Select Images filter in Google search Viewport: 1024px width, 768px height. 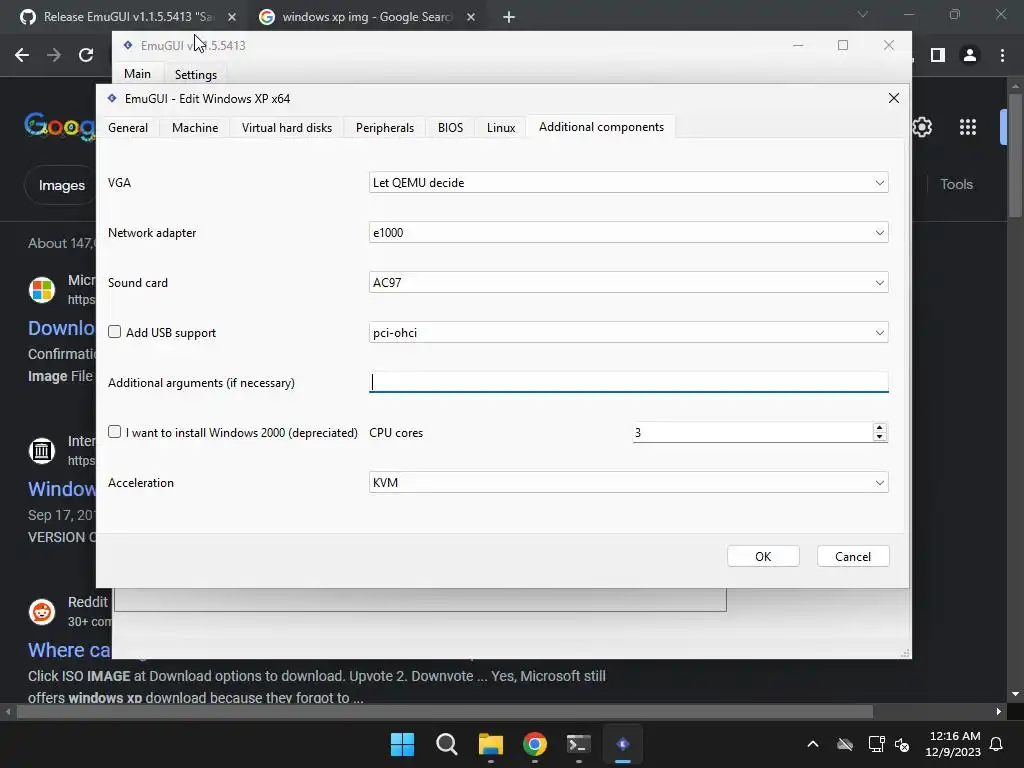tap(61, 185)
